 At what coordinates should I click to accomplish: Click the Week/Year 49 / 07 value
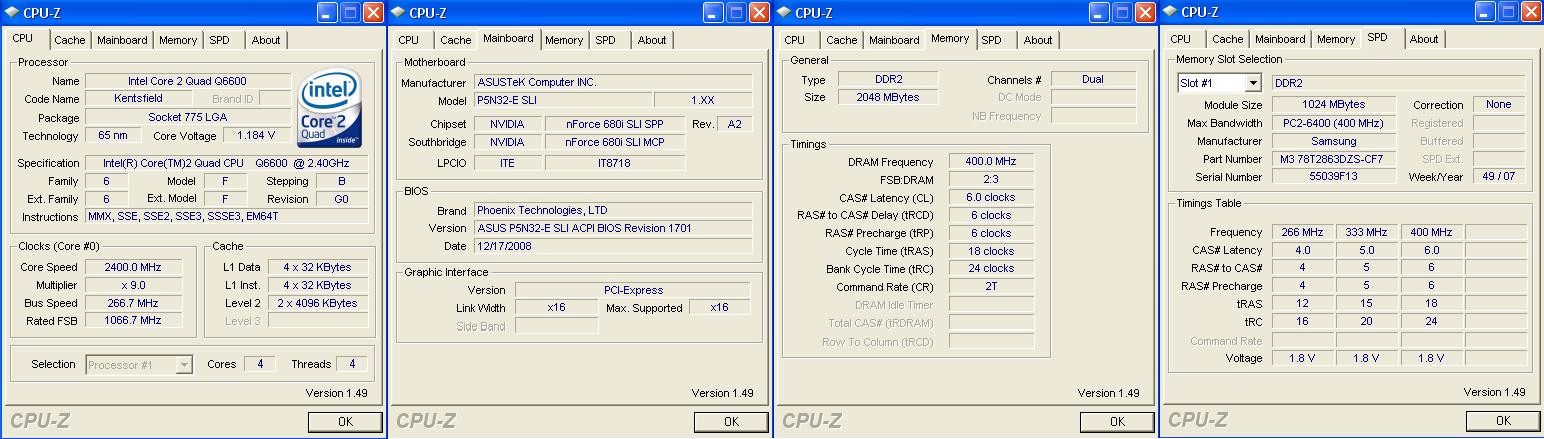point(1499,177)
